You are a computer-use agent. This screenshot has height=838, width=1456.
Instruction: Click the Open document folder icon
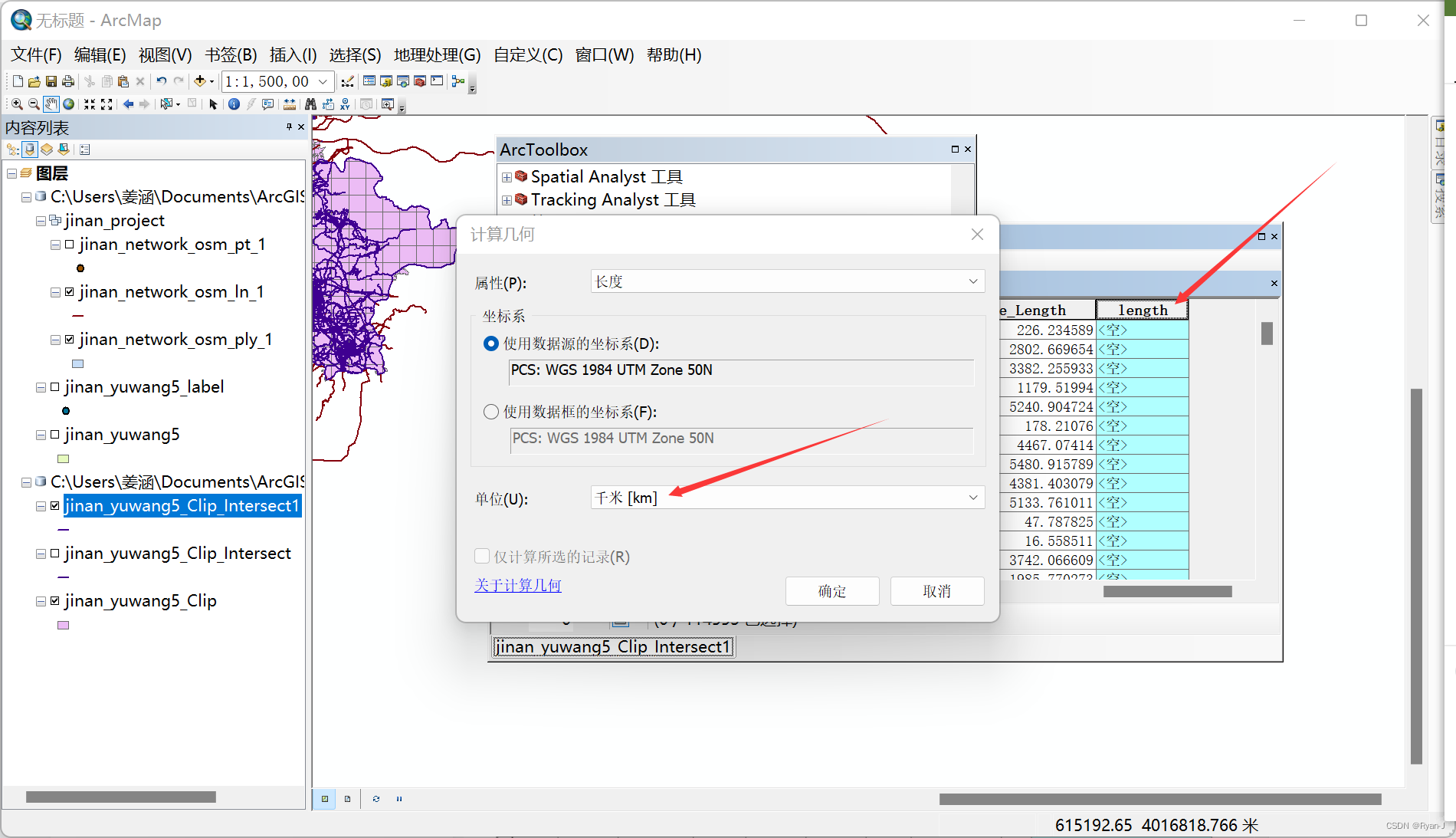click(x=34, y=81)
